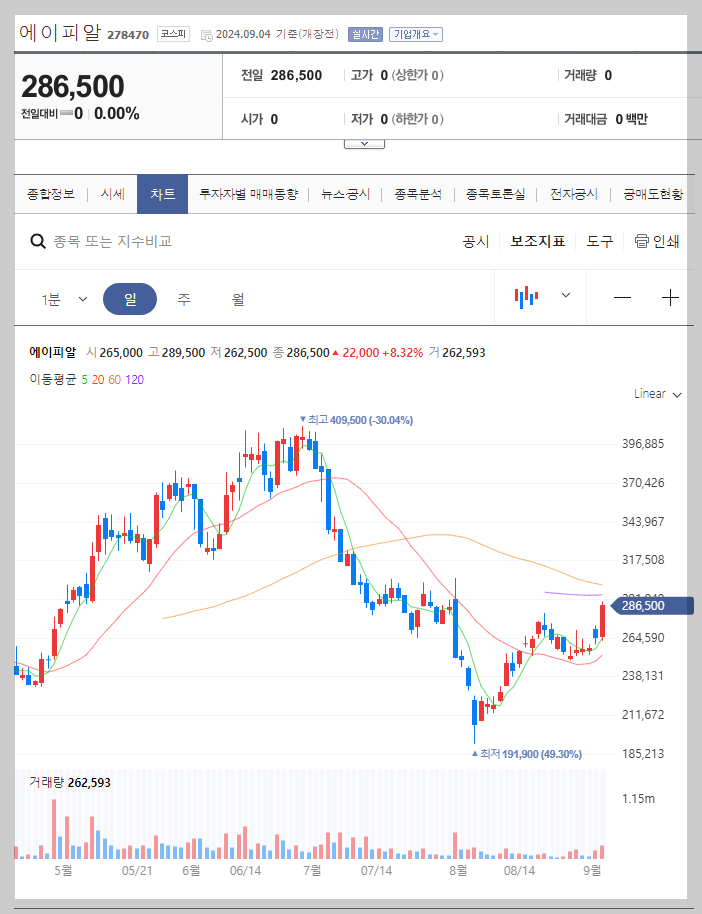
Task: Open the 기업개요 dropdown
Action: click(x=415, y=33)
